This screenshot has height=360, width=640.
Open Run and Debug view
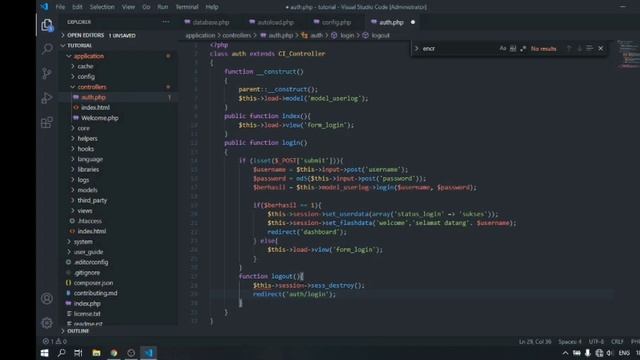[47, 98]
